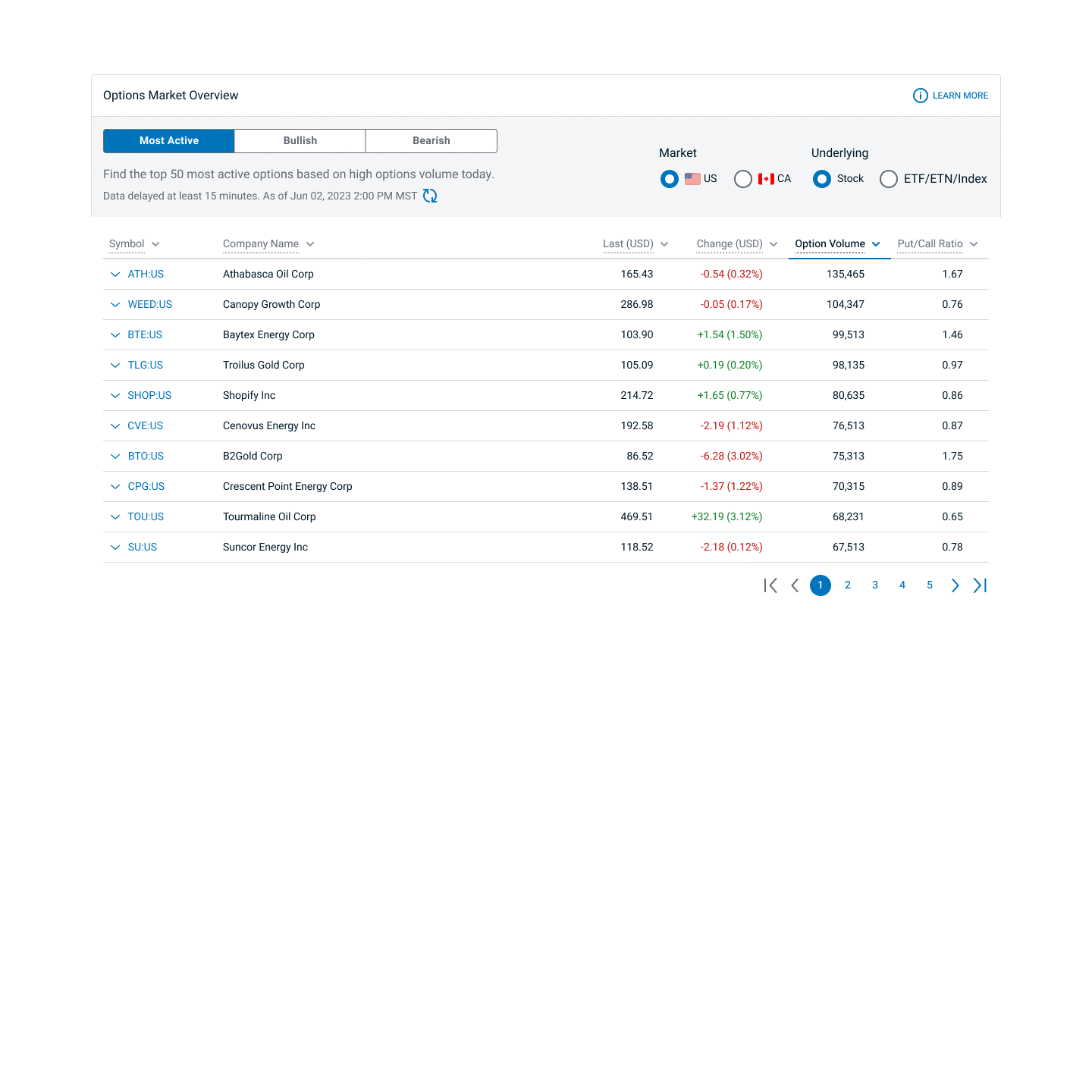Choose ETF/ETN/Index underlying option
This screenshot has width=1092, height=1092.
click(889, 179)
